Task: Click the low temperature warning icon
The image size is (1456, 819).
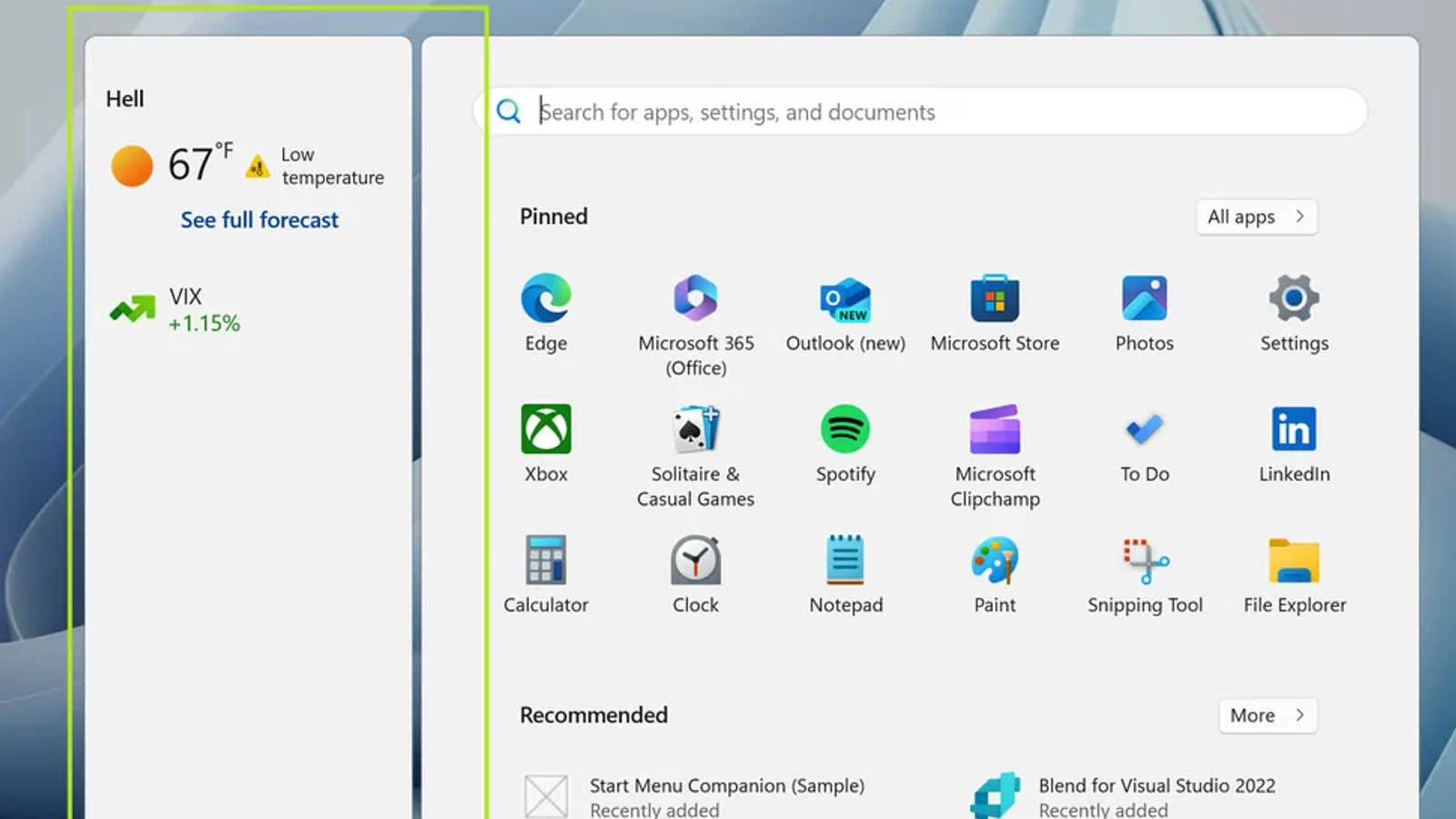Action: click(258, 167)
